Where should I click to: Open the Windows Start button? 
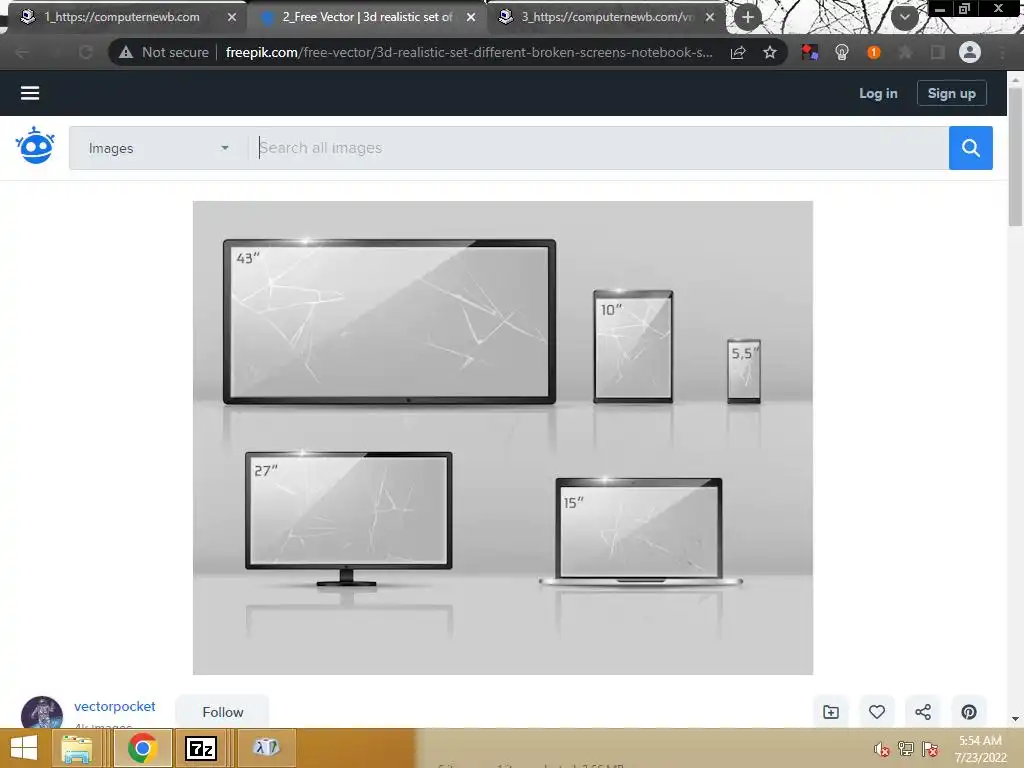point(24,748)
